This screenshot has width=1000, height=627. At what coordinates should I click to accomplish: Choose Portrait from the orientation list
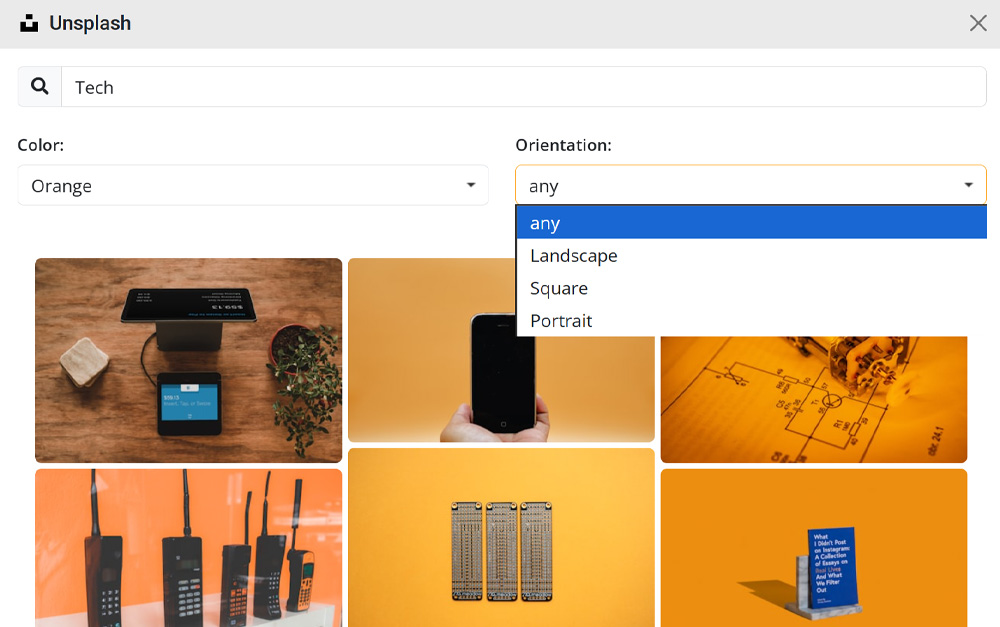coord(561,321)
